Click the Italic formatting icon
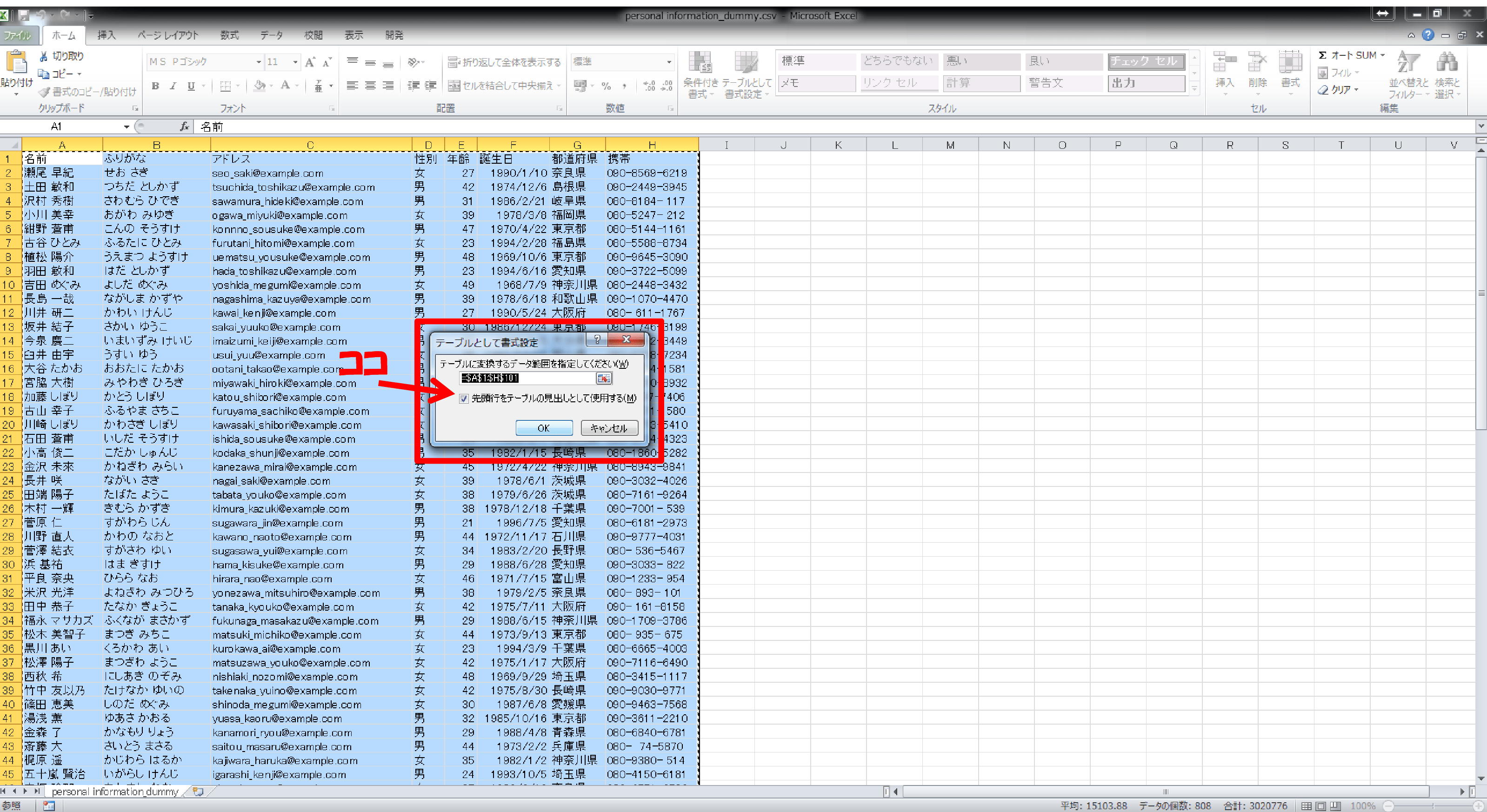The width and height of the screenshot is (1487, 812). click(x=173, y=86)
